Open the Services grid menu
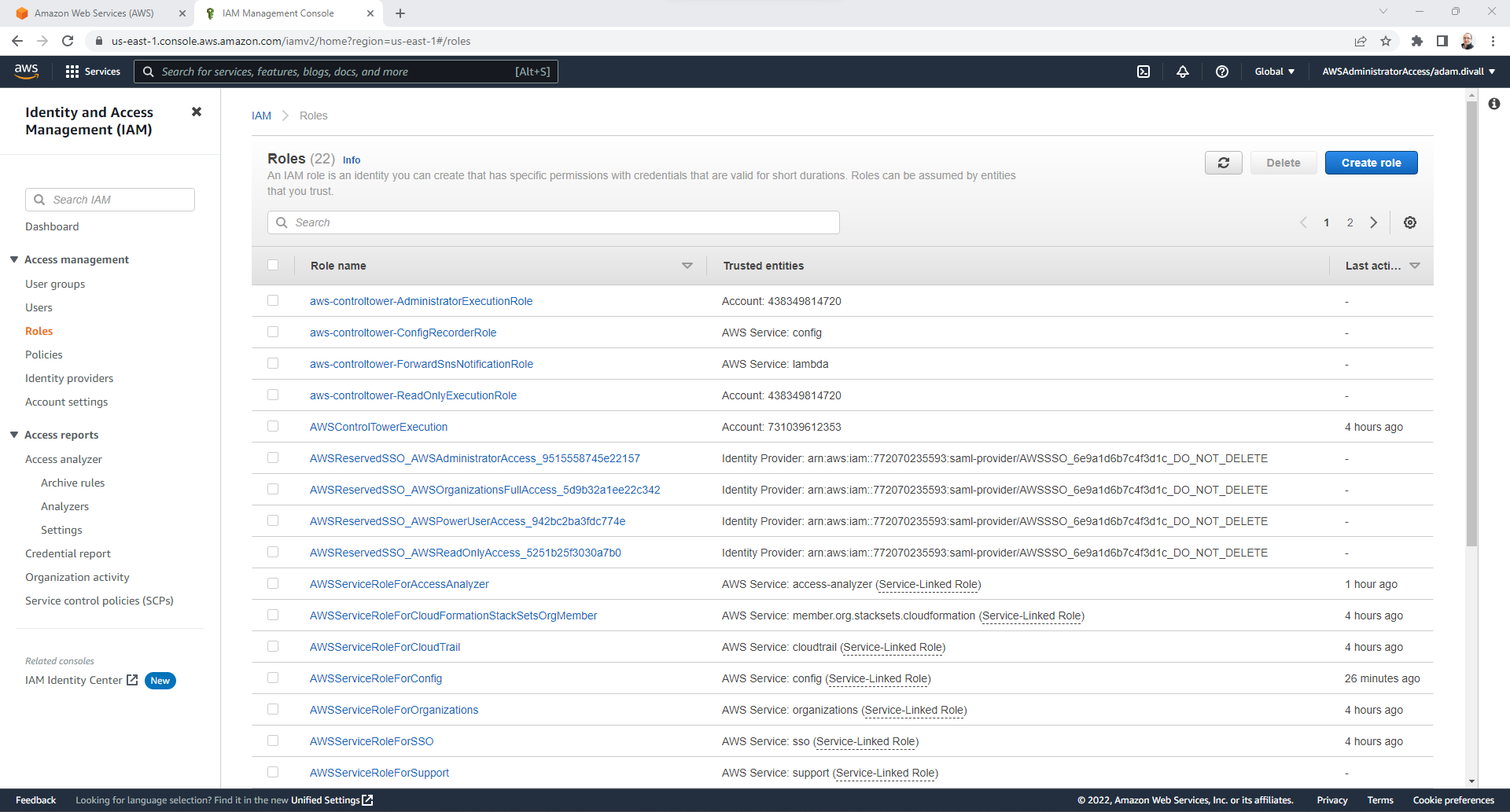This screenshot has width=1510, height=812. tap(93, 72)
